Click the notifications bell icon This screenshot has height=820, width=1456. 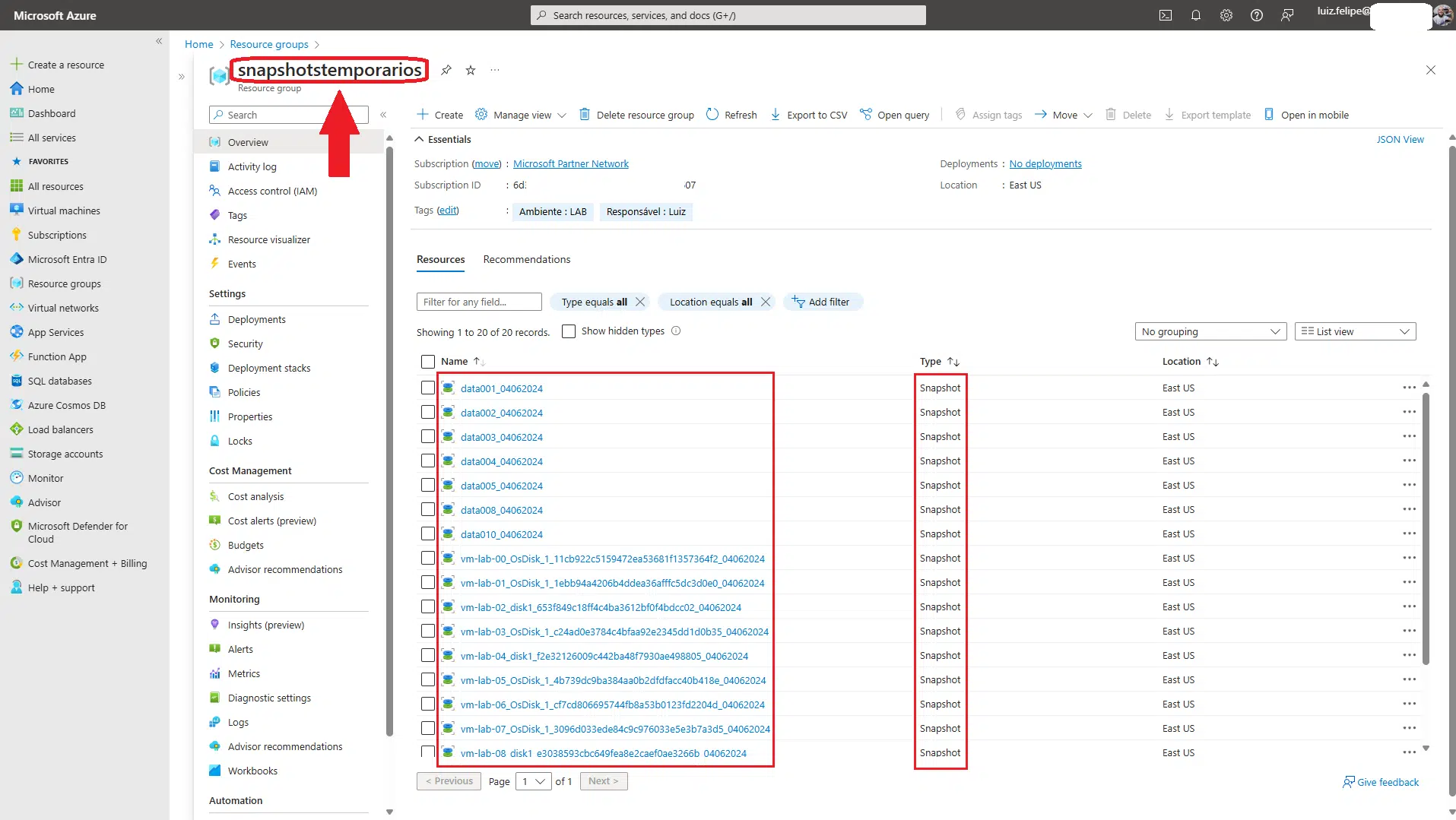pyautogui.click(x=1195, y=15)
